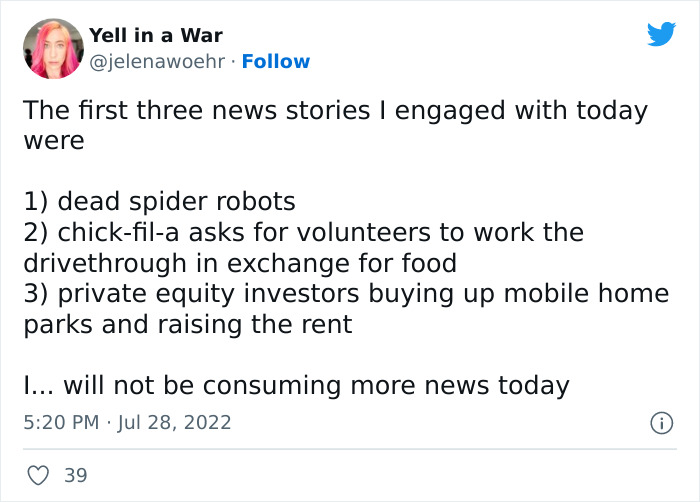The height and width of the screenshot is (502, 700).
Task: Click the opening line about first three news stories
Action: click(x=334, y=110)
